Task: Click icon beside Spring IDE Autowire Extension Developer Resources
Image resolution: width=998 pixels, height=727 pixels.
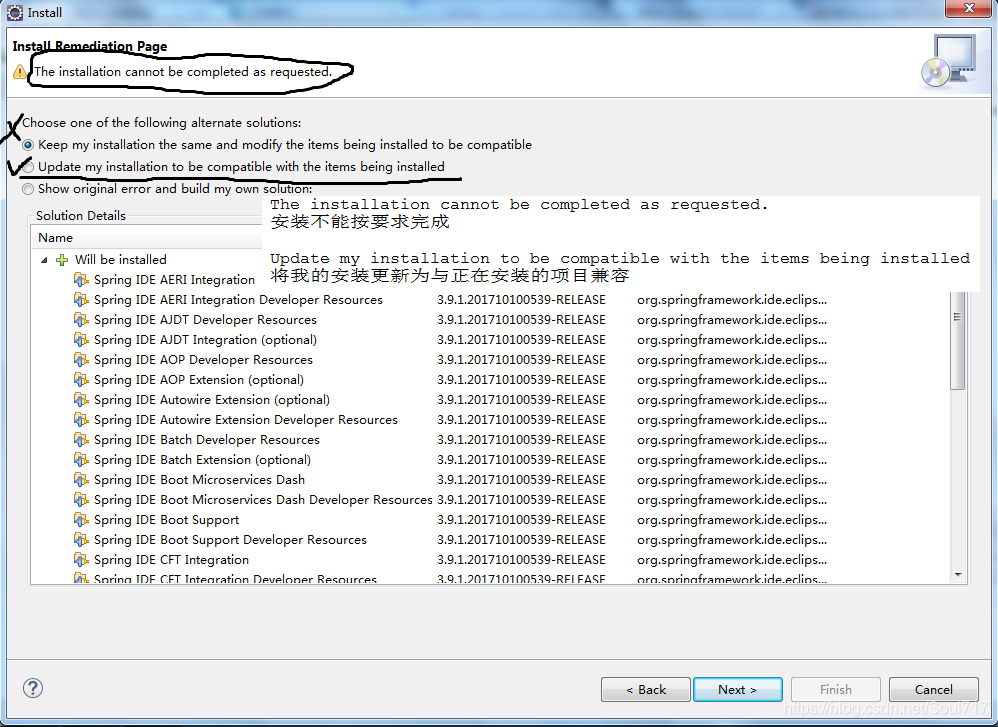Action: click(x=81, y=420)
